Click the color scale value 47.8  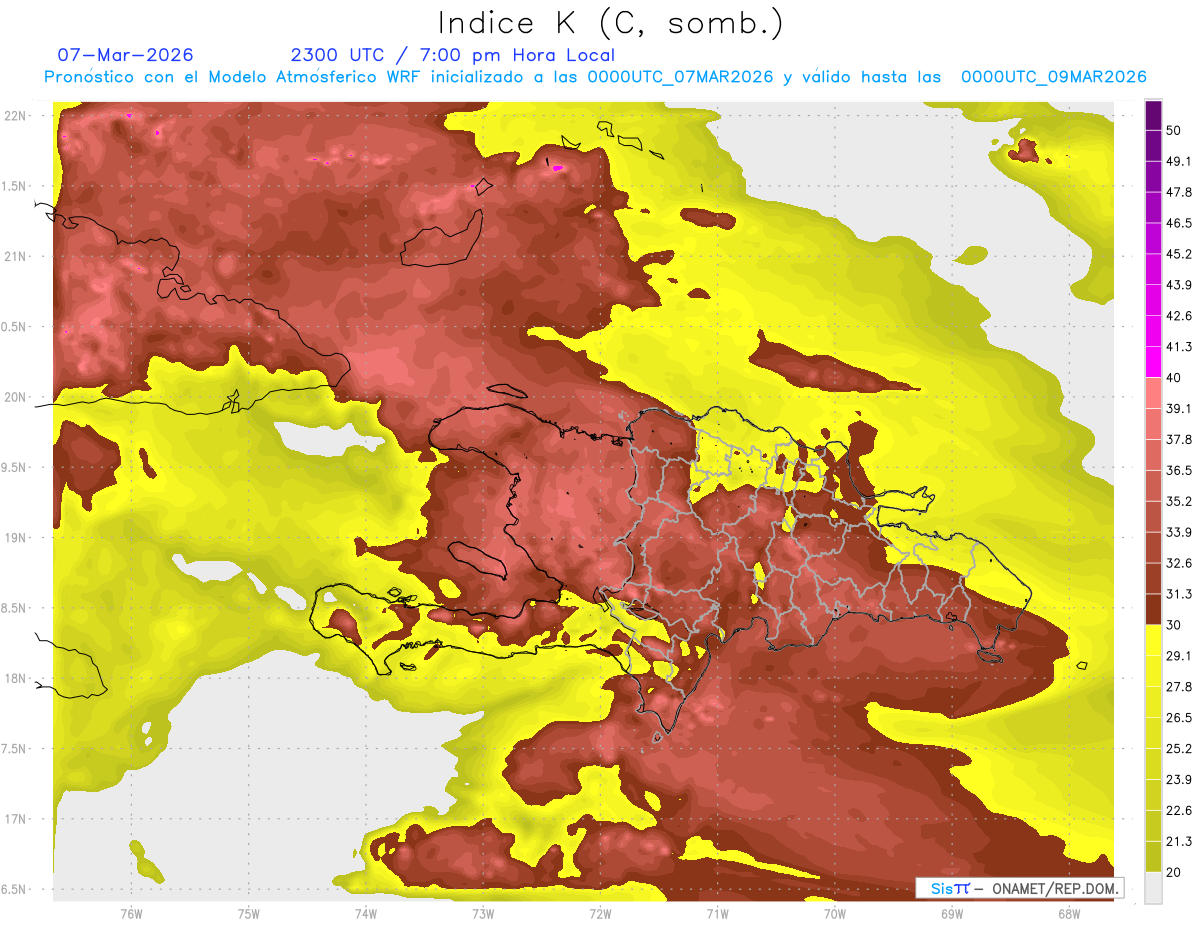click(1178, 192)
